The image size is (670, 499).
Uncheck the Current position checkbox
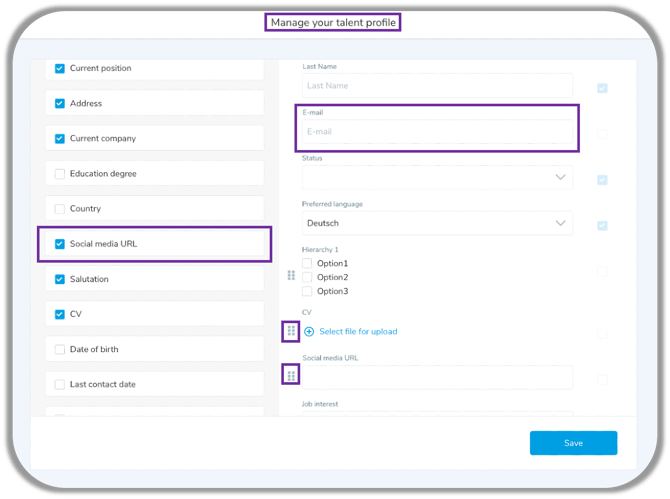pyautogui.click(x=60, y=69)
